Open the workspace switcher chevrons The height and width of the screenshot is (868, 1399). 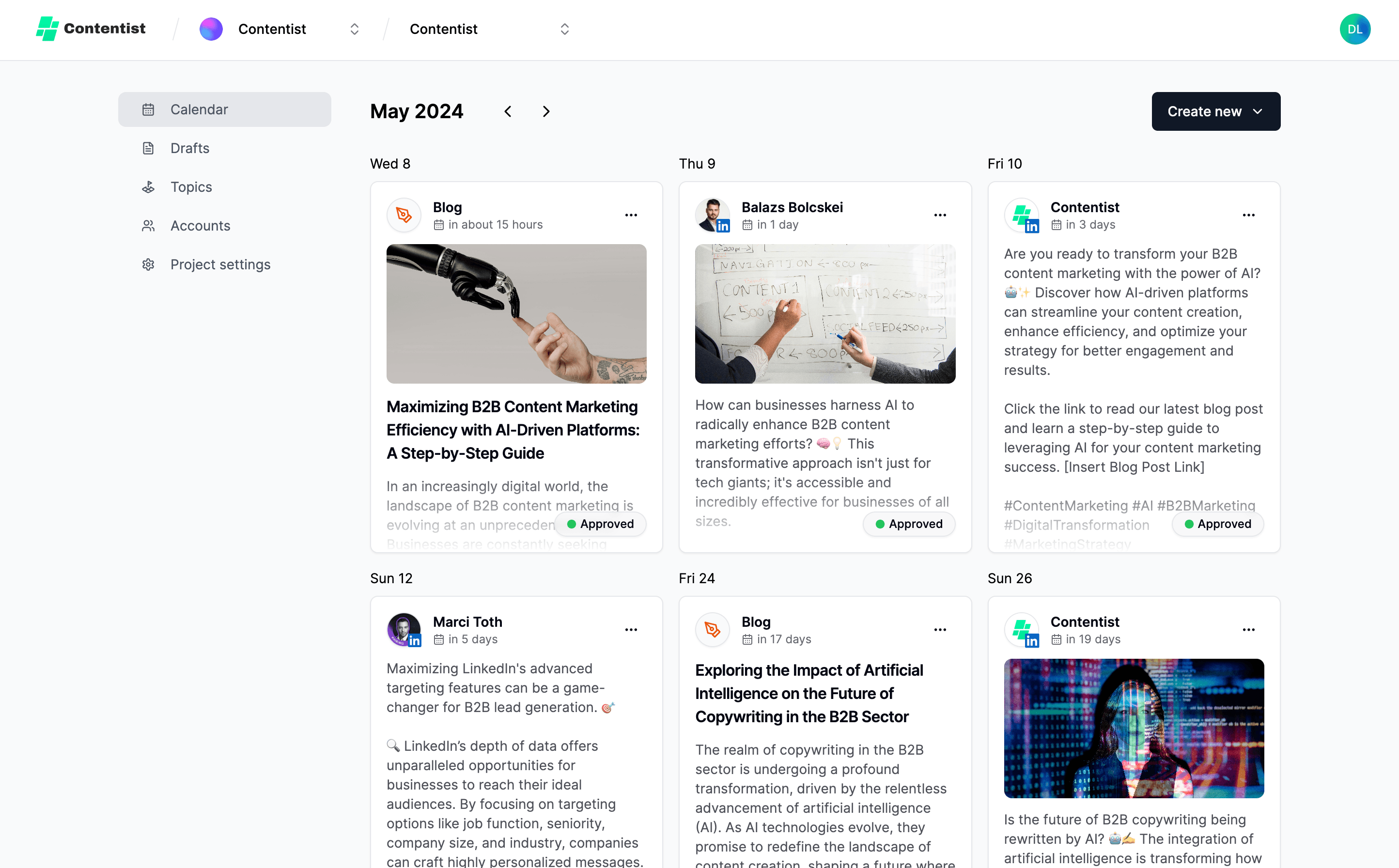pyautogui.click(x=354, y=29)
